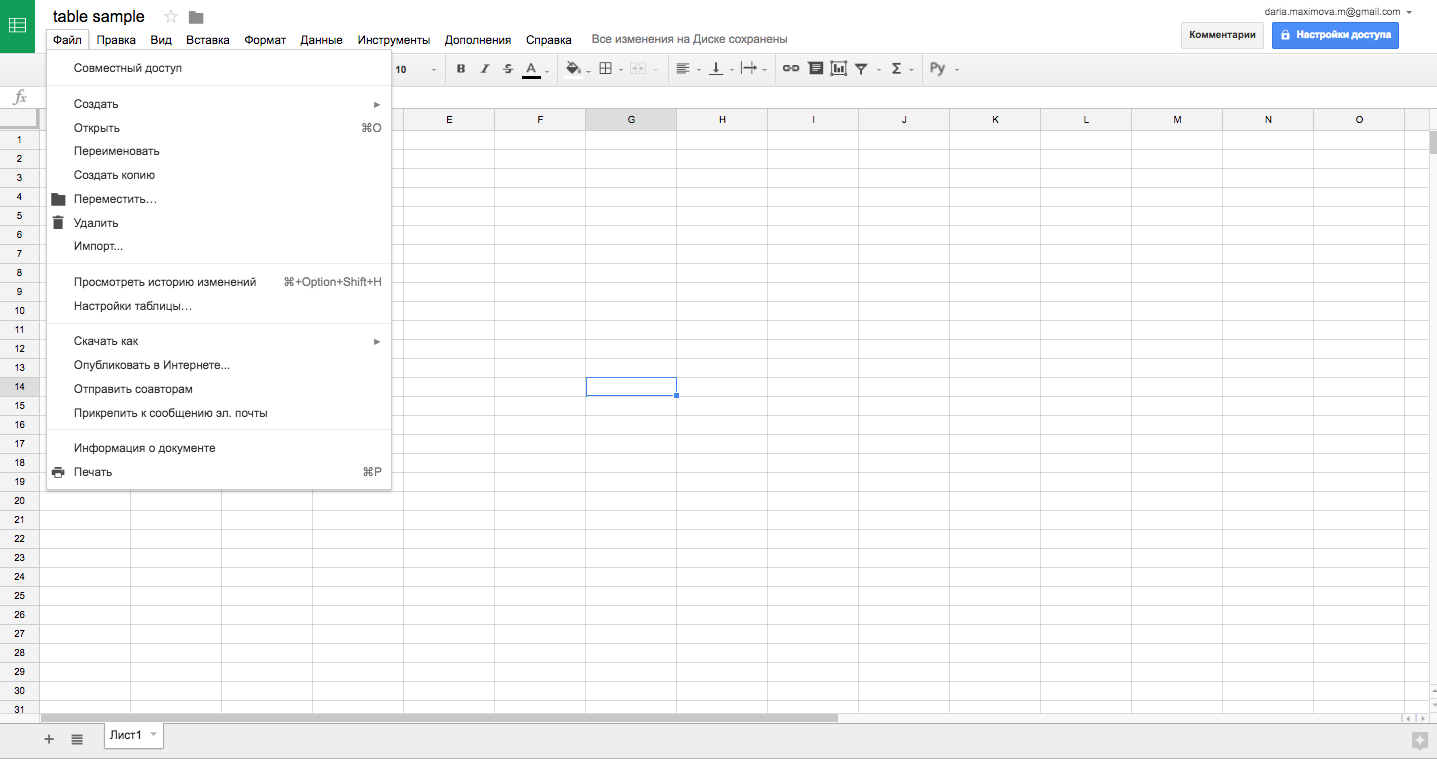Open the Правка menu
The height and width of the screenshot is (759, 1437).
(x=117, y=40)
